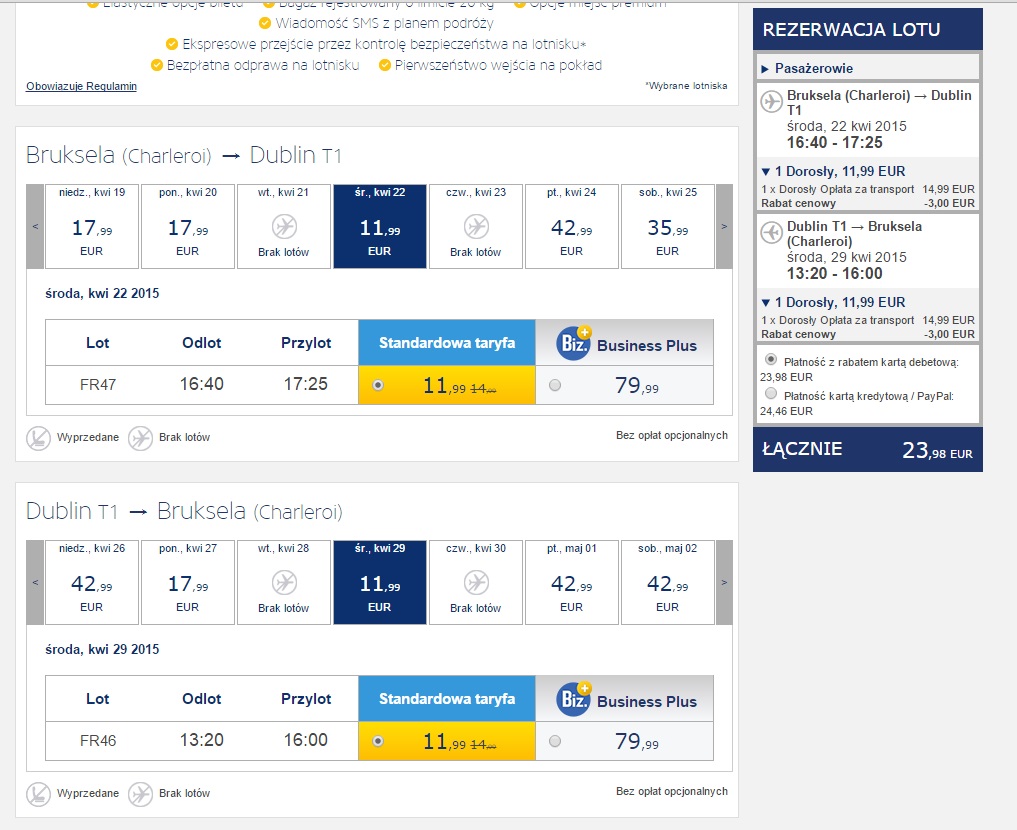Show earlier return dates with the left arrow
Screen dimensions: 1017x830
click(x=35, y=582)
